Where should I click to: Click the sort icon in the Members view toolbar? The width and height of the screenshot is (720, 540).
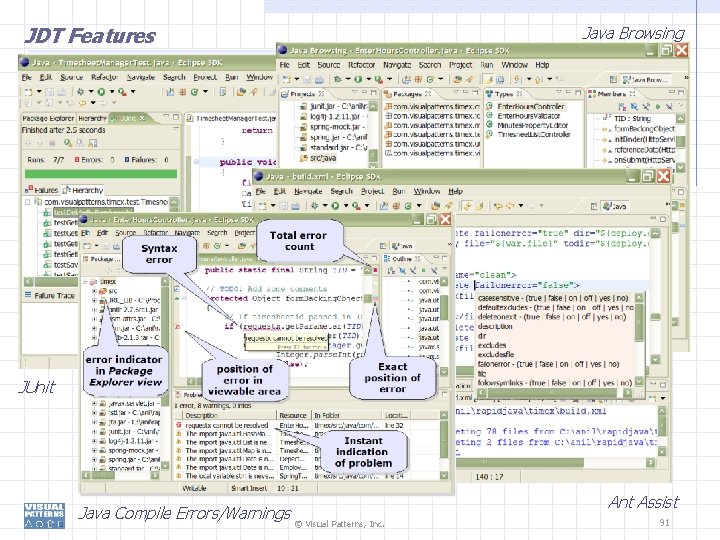622,107
